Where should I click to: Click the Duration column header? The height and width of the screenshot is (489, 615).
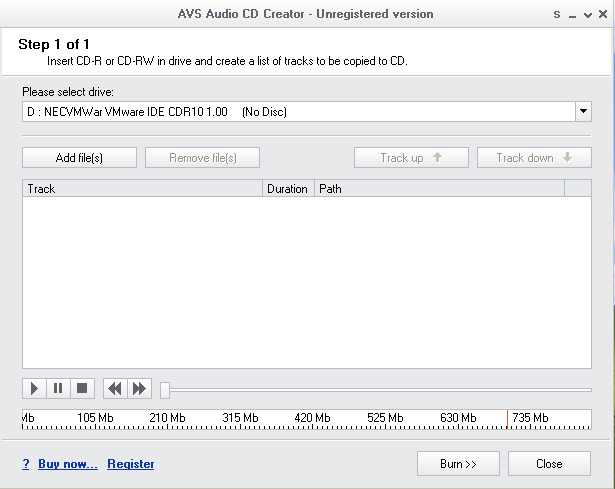click(x=288, y=189)
